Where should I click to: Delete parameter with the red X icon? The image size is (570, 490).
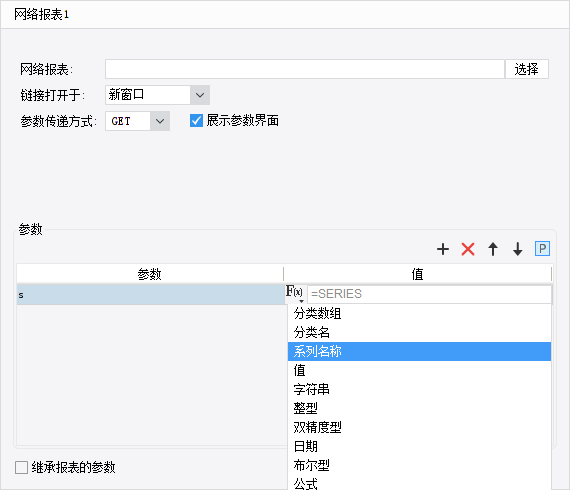468,249
